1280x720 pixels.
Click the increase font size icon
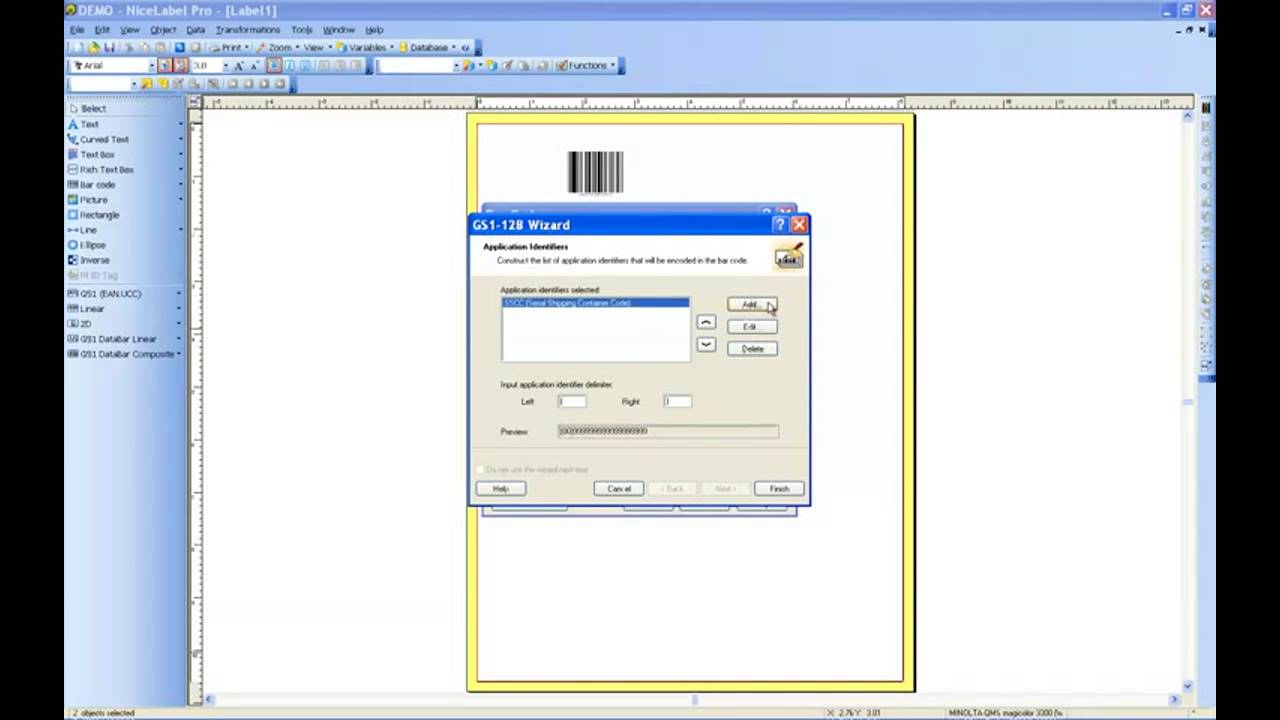[x=239, y=65]
